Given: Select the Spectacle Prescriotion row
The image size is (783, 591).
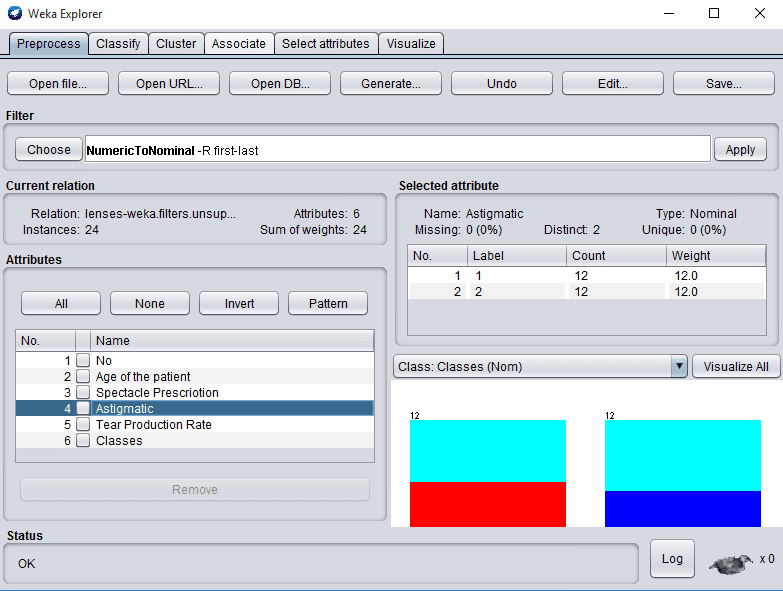Looking at the screenshot, I should click(x=195, y=392).
